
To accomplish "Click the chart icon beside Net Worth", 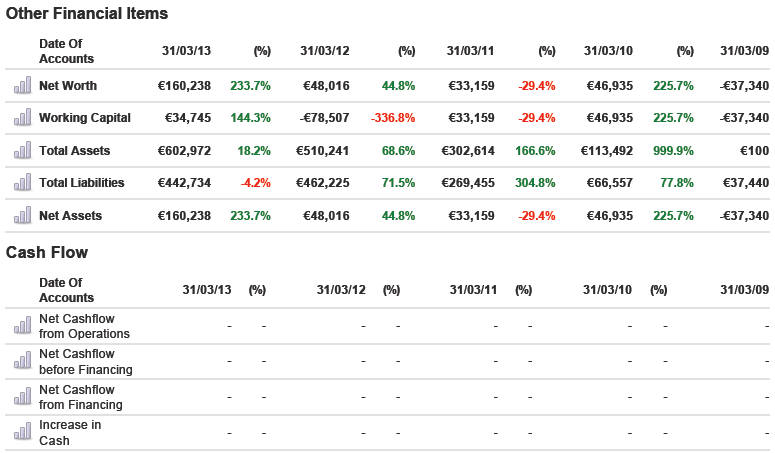I will point(21,86).
